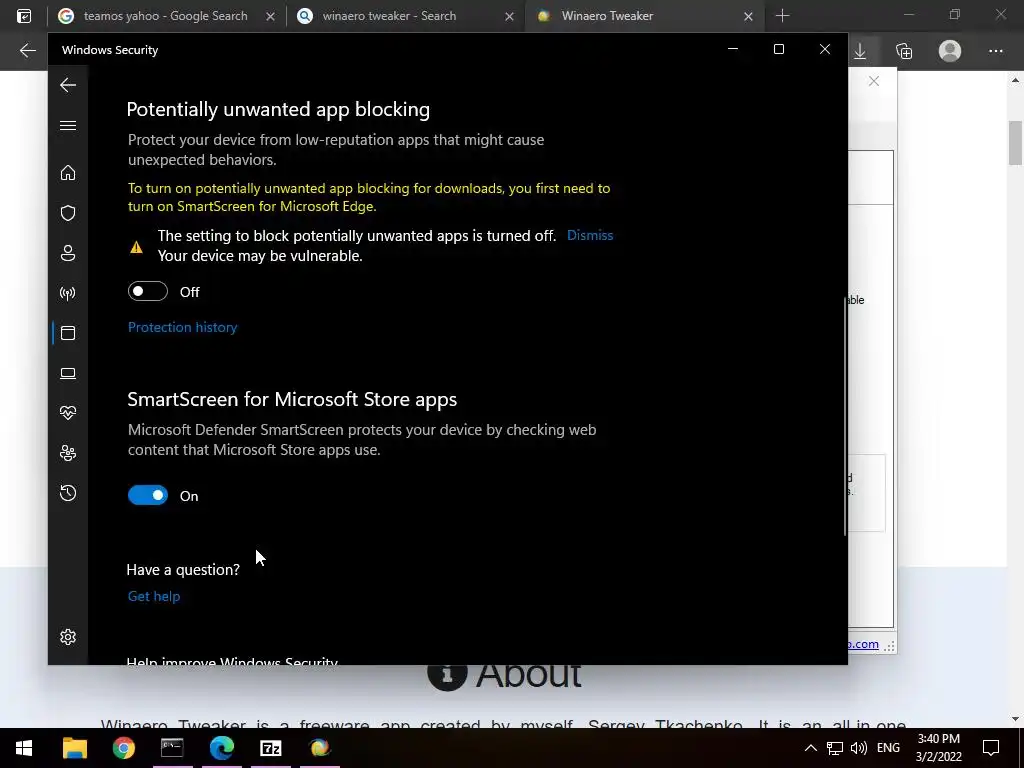Open Winaero Tweaker from taskbar
The image size is (1024, 768).
tap(319, 748)
